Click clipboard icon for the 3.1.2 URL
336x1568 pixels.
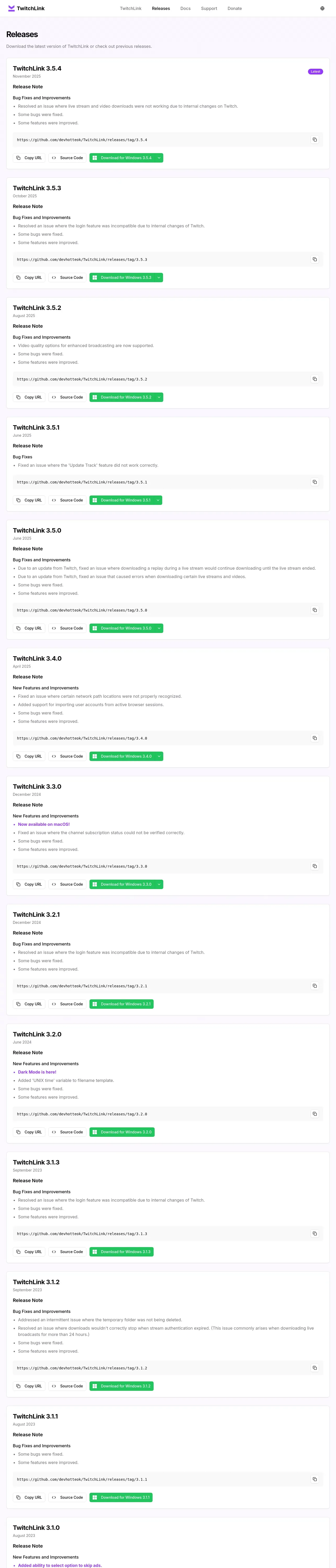pyautogui.click(x=315, y=1368)
